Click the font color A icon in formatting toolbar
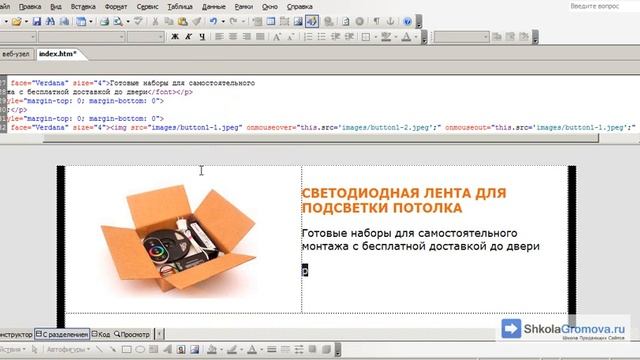The width and height of the screenshot is (640, 360). [406, 37]
